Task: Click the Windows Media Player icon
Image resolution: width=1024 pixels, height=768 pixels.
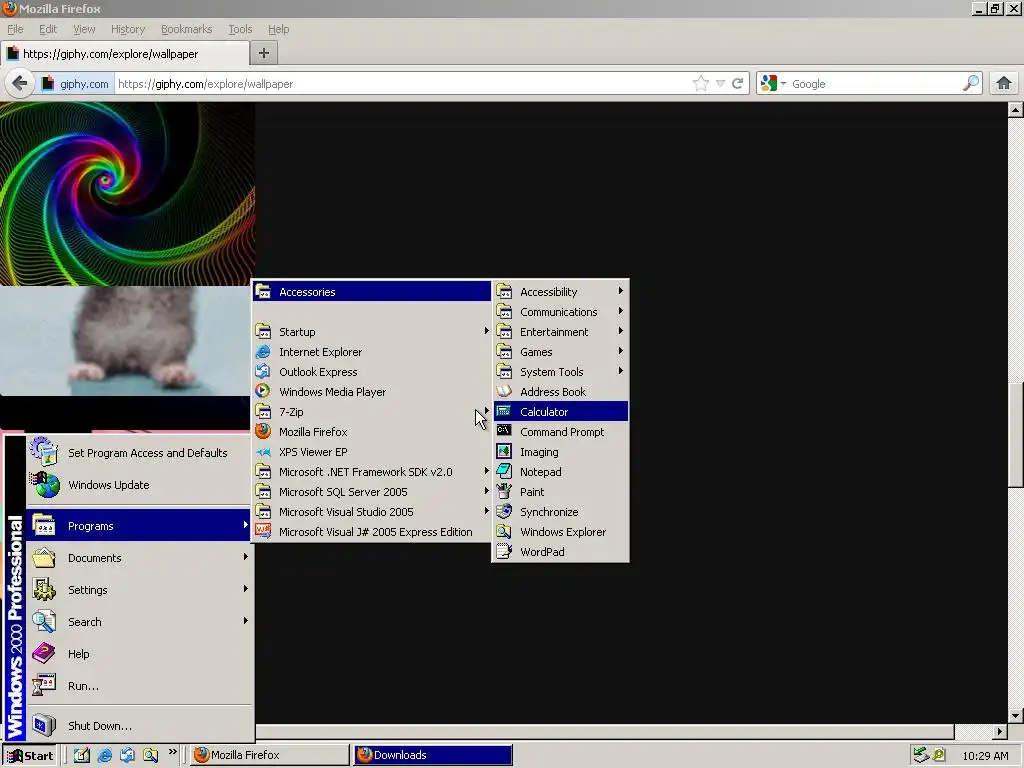Action: (263, 391)
